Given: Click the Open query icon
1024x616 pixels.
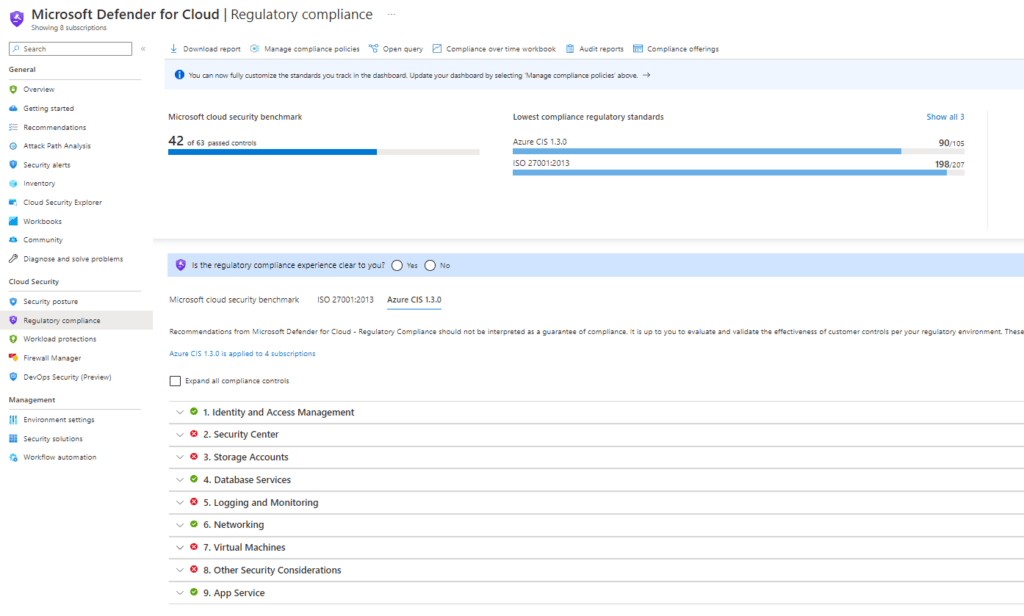Looking at the screenshot, I should point(374,48).
